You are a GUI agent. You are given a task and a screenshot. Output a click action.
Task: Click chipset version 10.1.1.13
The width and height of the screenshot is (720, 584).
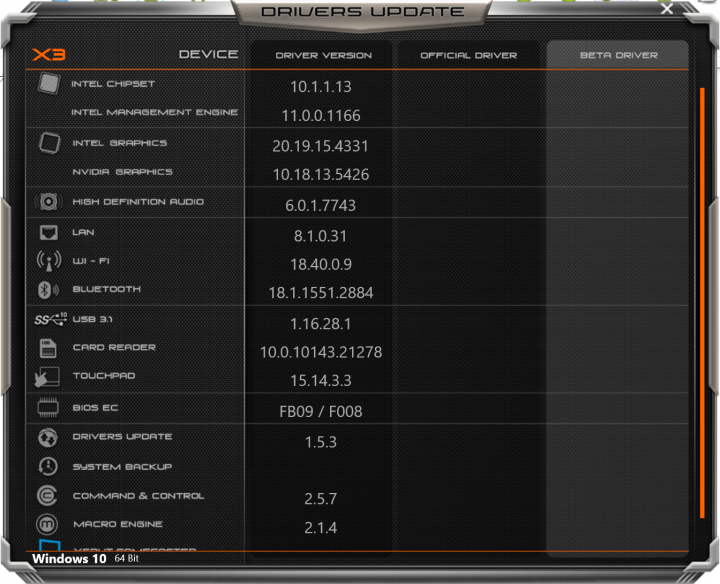tap(321, 87)
